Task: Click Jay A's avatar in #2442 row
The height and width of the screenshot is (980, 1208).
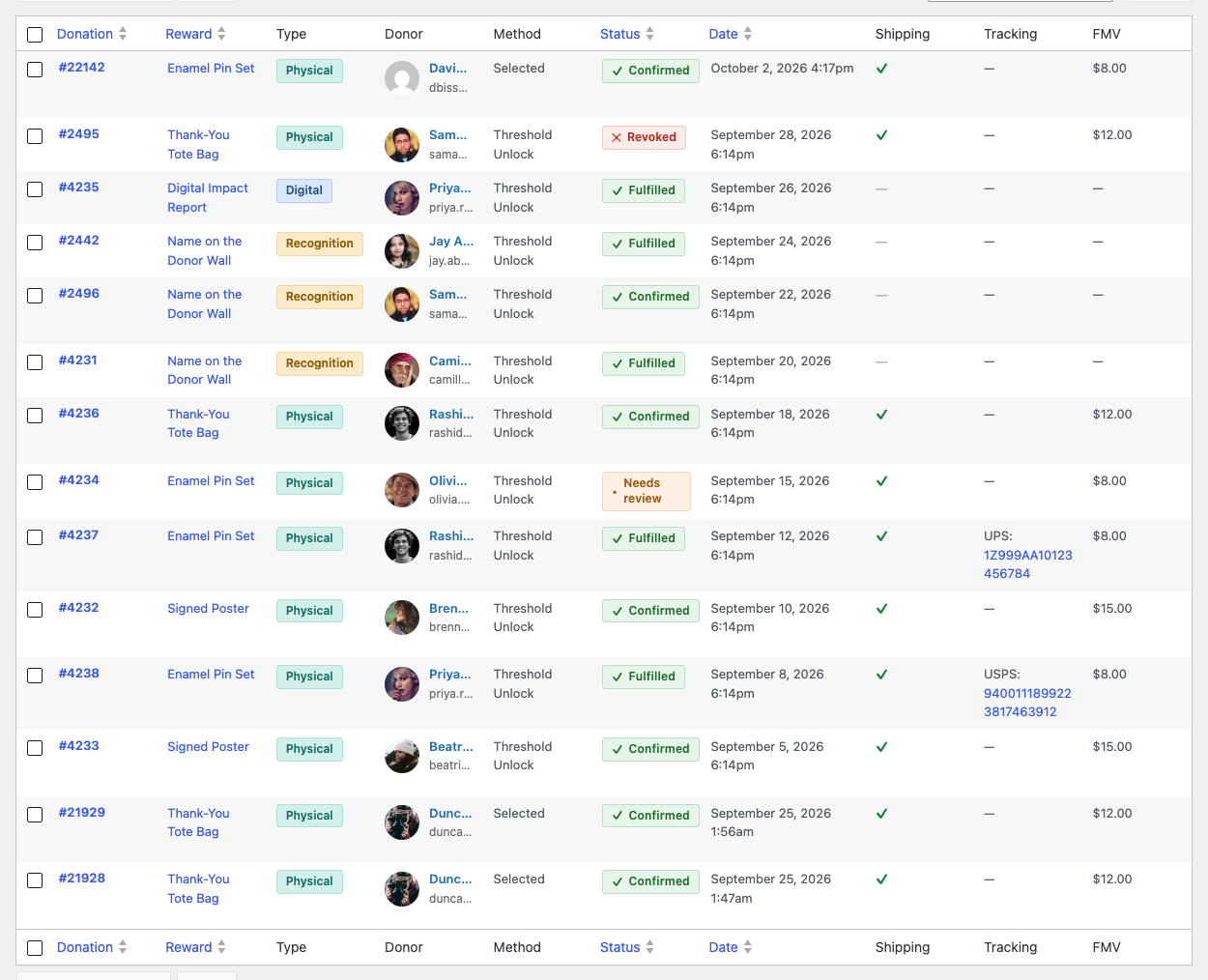Action: pos(402,251)
